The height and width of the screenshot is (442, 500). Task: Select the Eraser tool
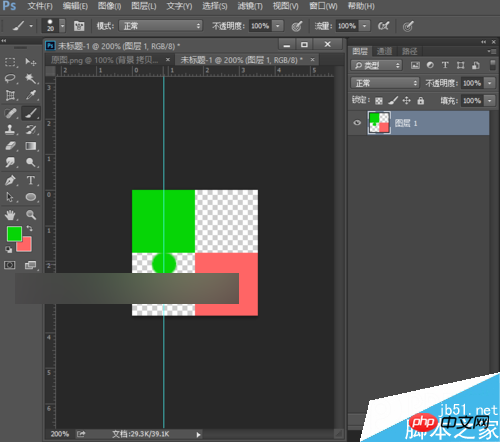tap(10, 146)
